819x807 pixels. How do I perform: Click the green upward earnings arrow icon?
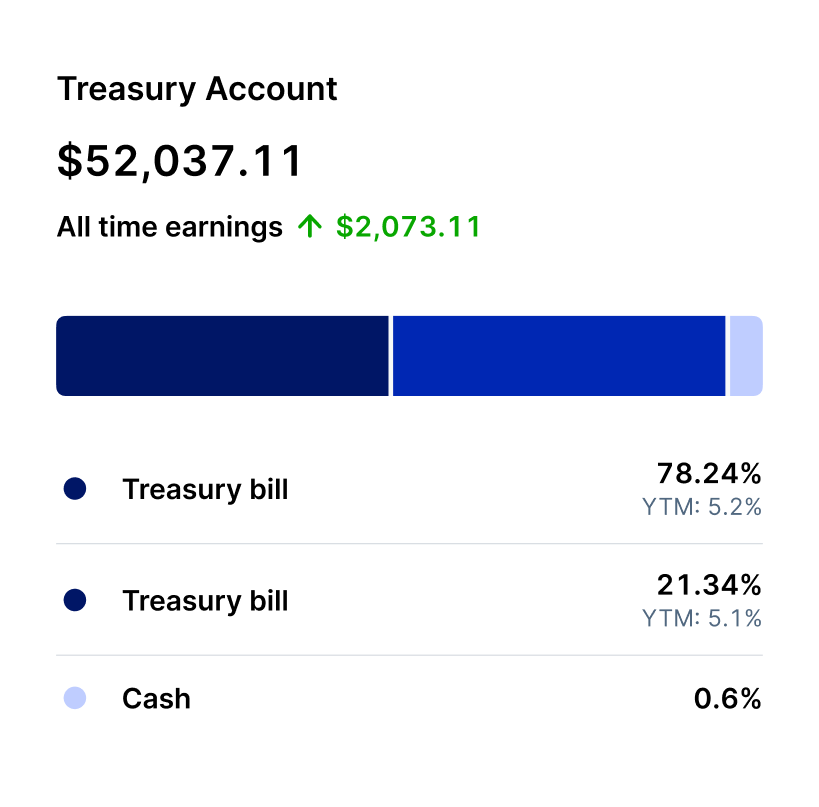point(311,226)
